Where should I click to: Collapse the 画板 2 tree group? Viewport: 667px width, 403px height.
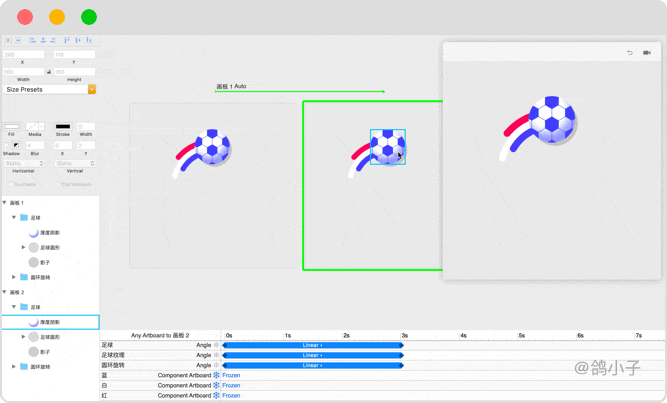tap(5, 292)
